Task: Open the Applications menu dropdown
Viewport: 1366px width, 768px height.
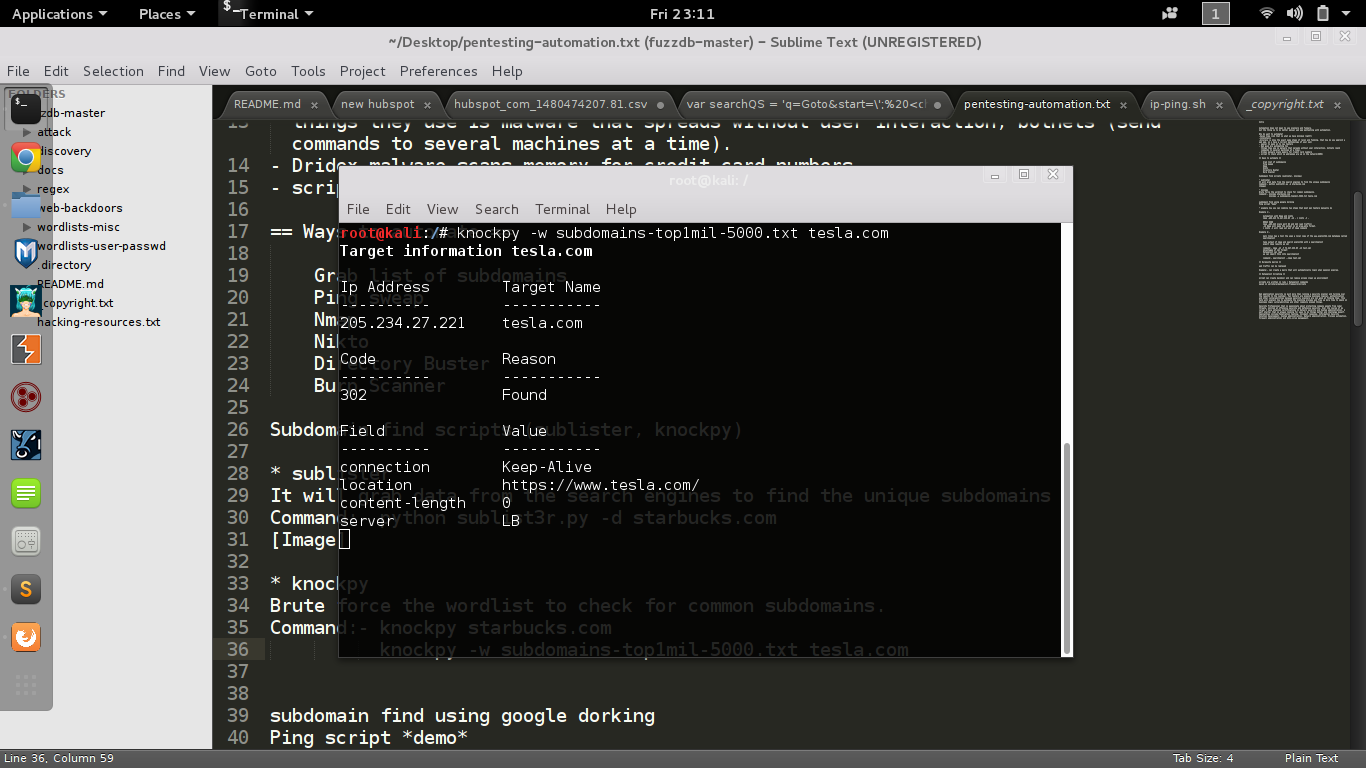Action: coord(59,14)
